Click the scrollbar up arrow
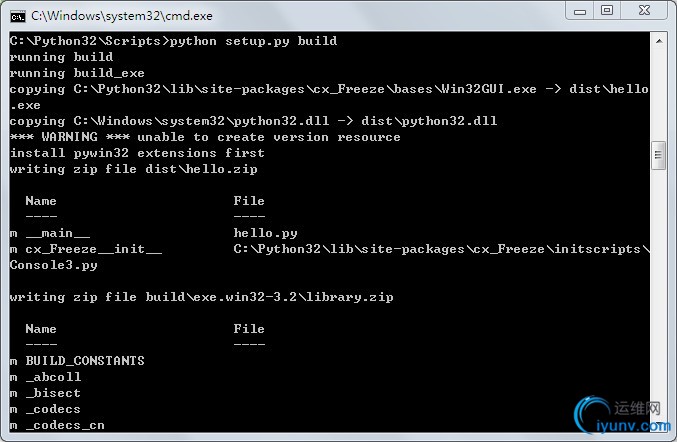The height and width of the screenshot is (442, 677). [x=659, y=41]
